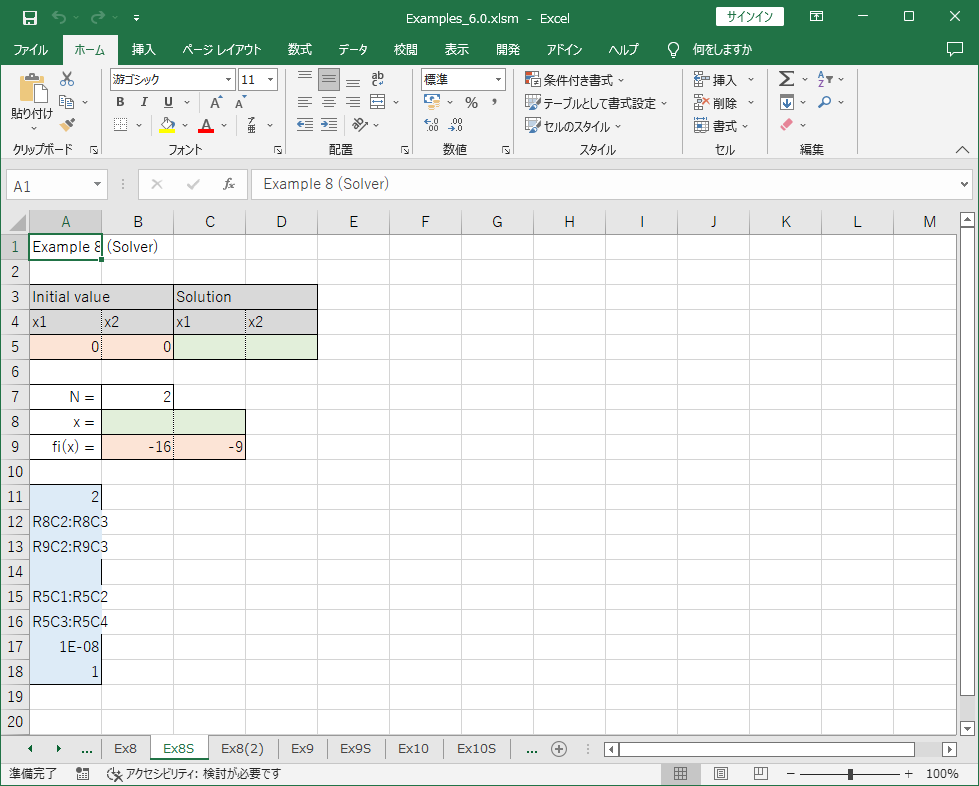Click the wrap text icon

pos(378,79)
